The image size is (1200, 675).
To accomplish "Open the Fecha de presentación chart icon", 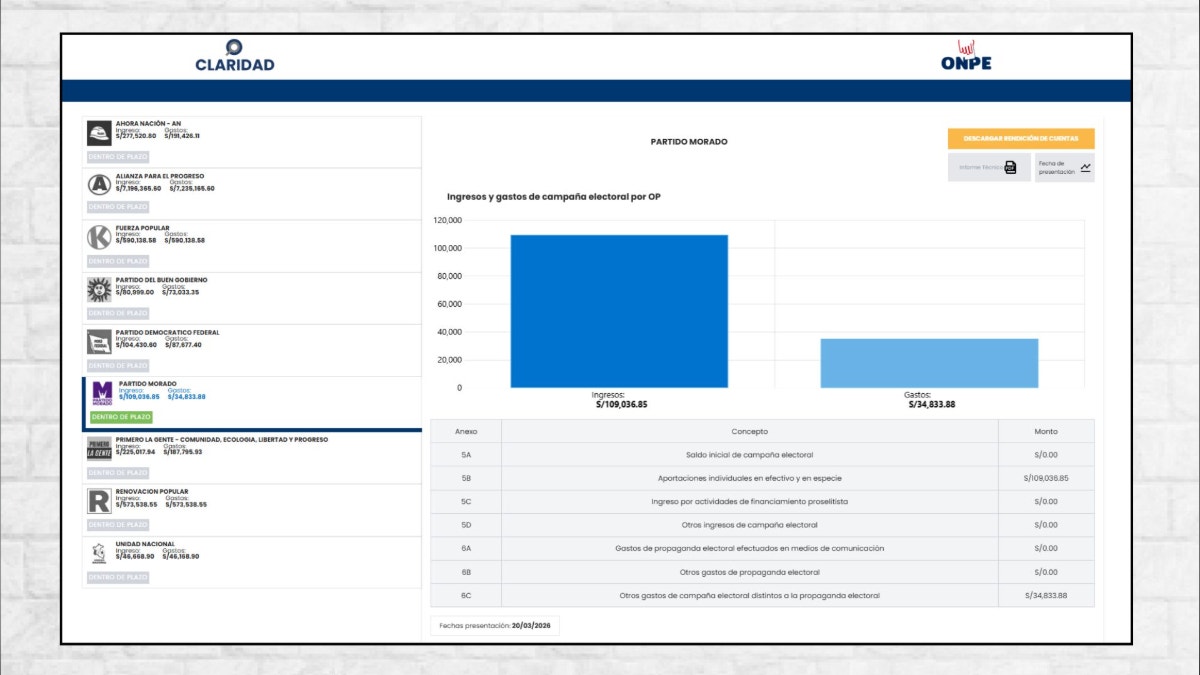I will point(1085,168).
